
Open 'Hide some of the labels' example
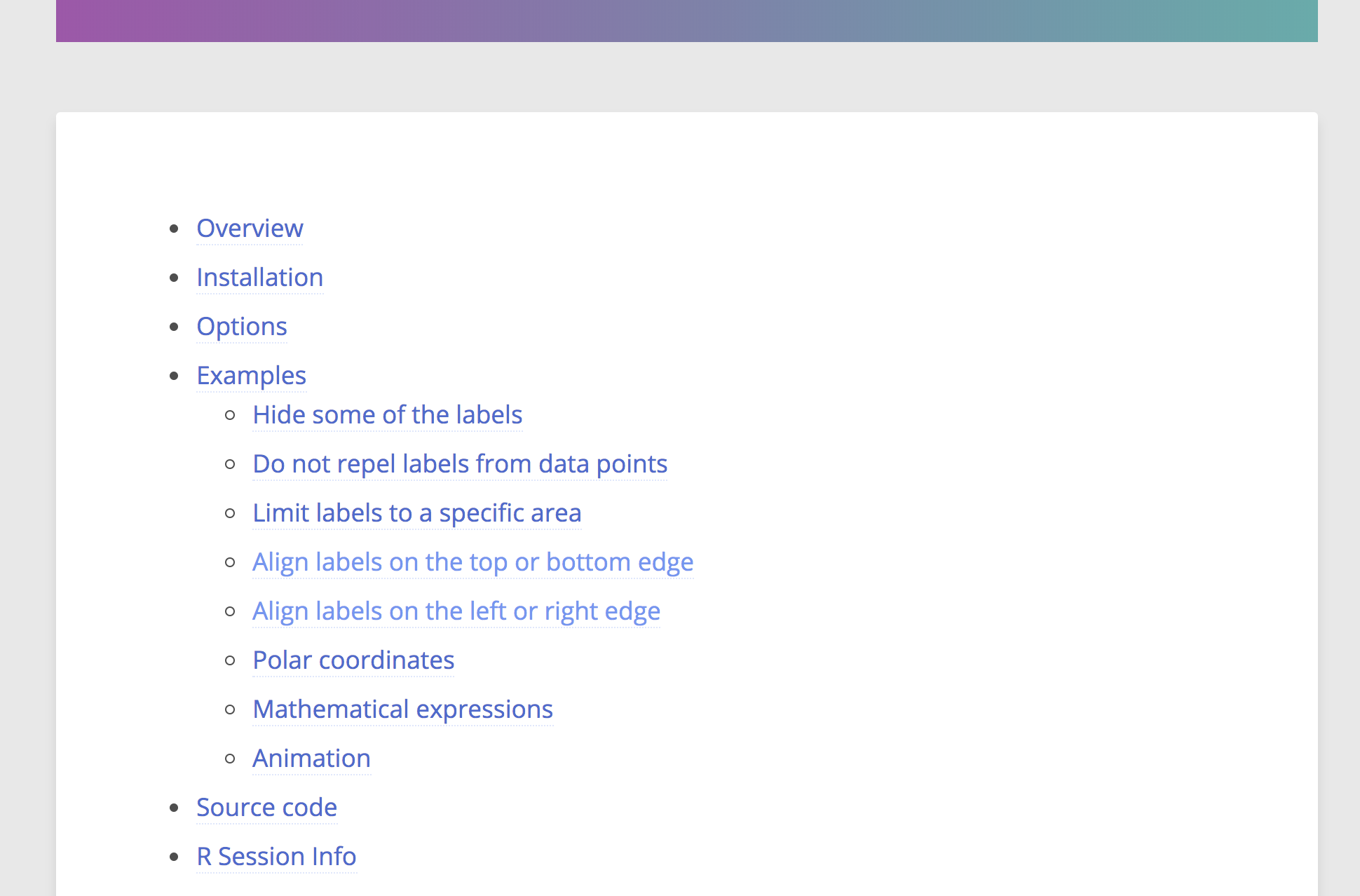pyautogui.click(x=387, y=414)
